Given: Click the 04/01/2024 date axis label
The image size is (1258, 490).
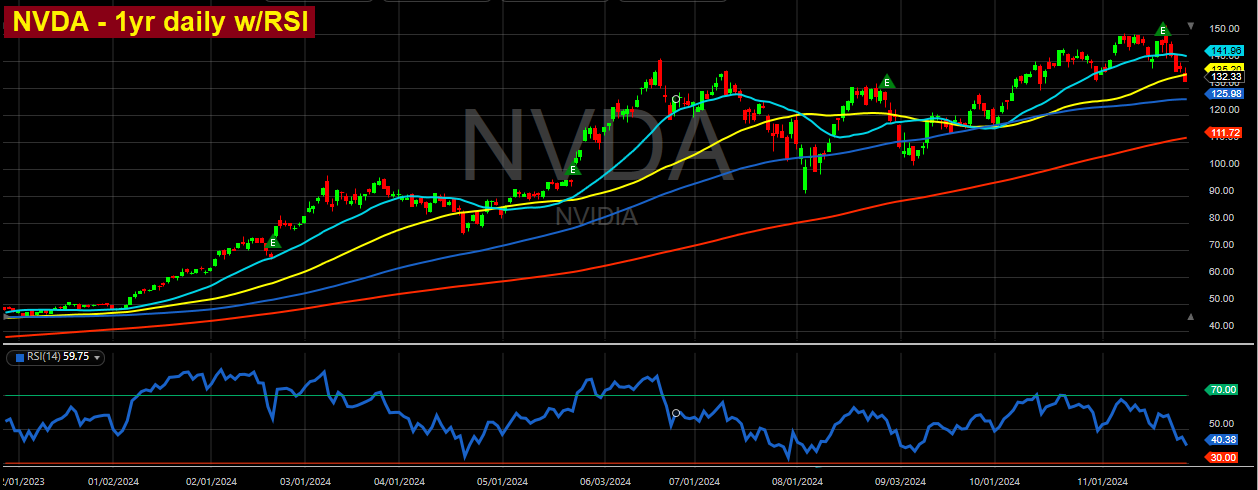Looking at the screenshot, I should click(x=399, y=481).
